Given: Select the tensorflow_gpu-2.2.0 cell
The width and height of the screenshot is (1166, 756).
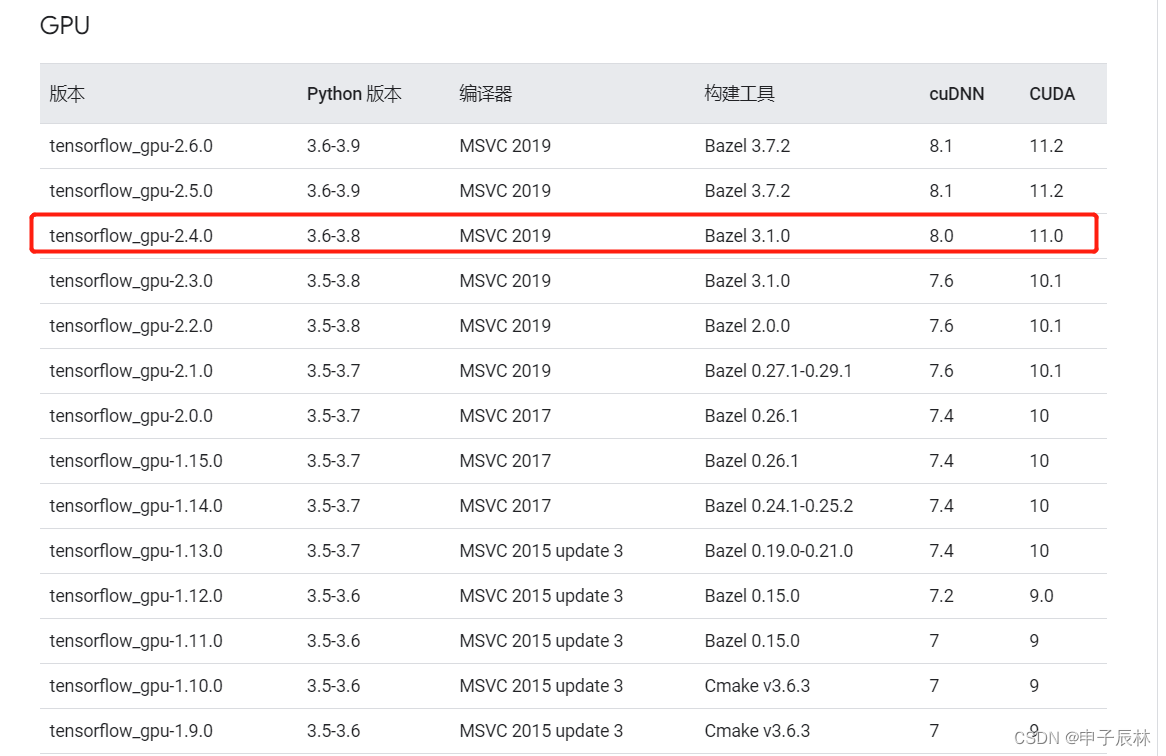Looking at the screenshot, I should (131, 326).
